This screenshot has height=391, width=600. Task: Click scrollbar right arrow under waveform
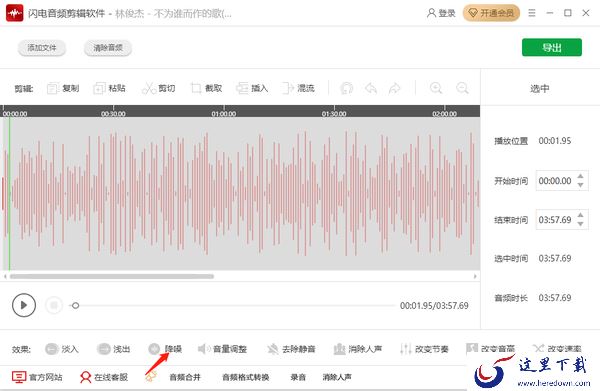(x=475, y=276)
